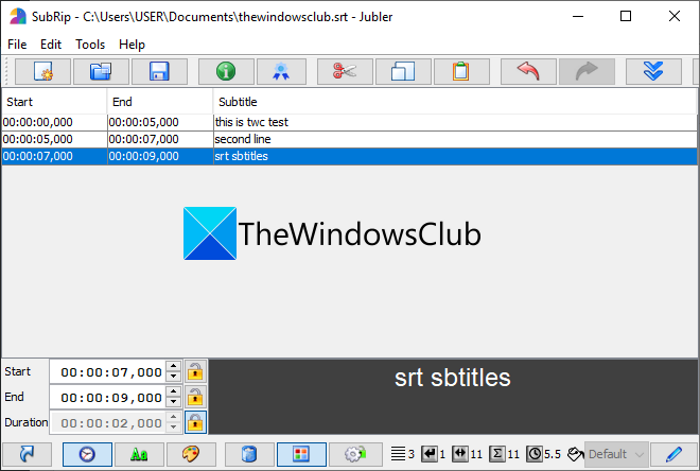Toggle the Duration time lock
The height and width of the screenshot is (471, 700).
[x=196, y=422]
